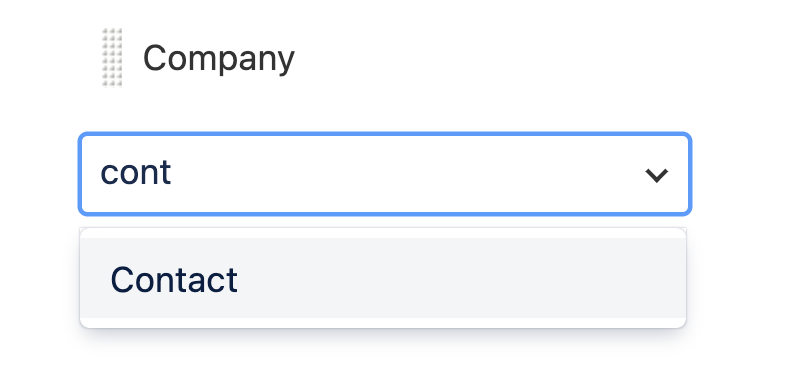810x392 pixels.
Task: Select the reorder handle for the Company field
Action: click(x=112, y=57)
